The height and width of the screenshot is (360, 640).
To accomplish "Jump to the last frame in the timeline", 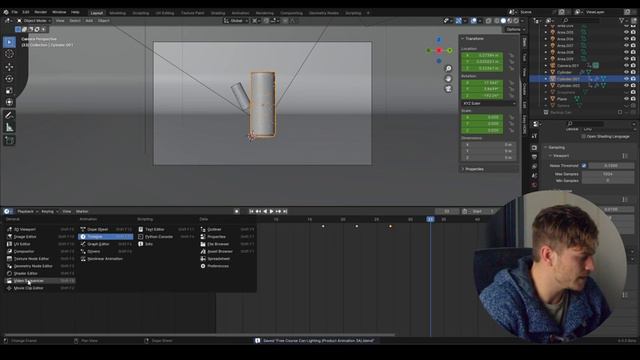I will 285,211.
